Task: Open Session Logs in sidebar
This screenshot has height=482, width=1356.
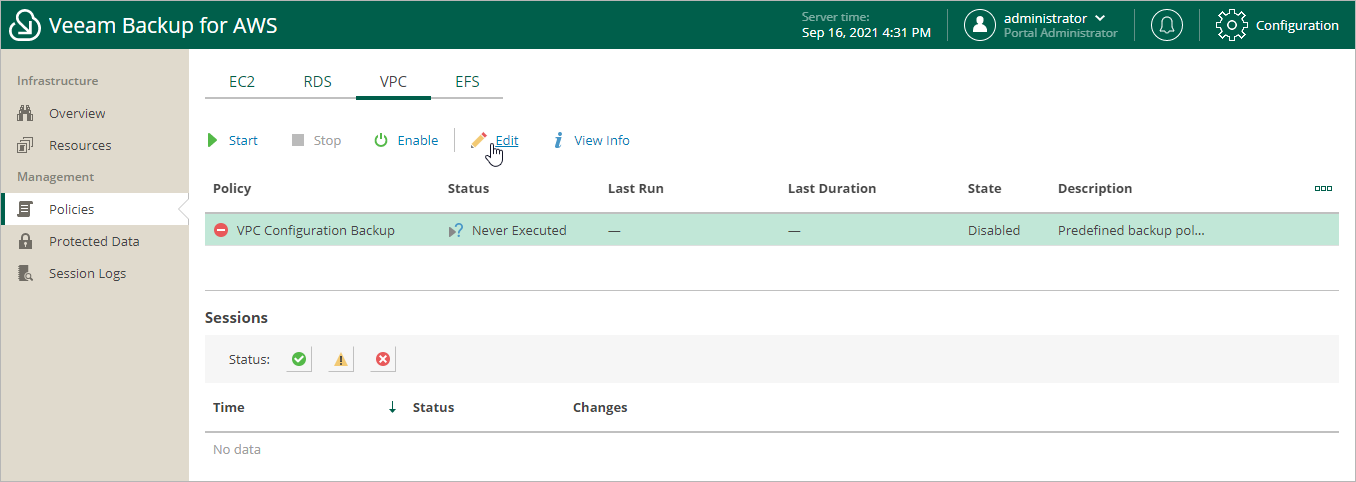Action: click(87, 273)
